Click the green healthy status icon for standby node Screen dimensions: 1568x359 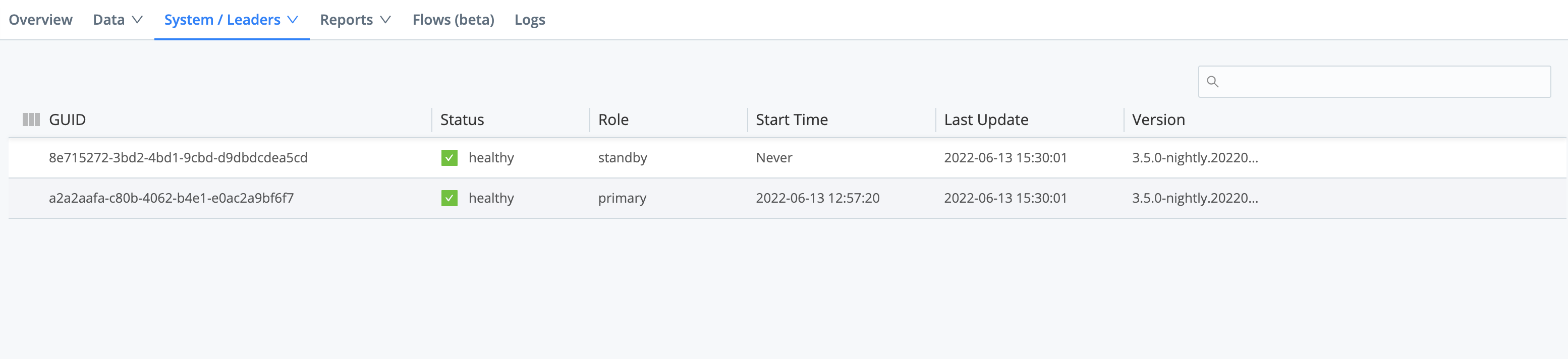pos(449,158)
